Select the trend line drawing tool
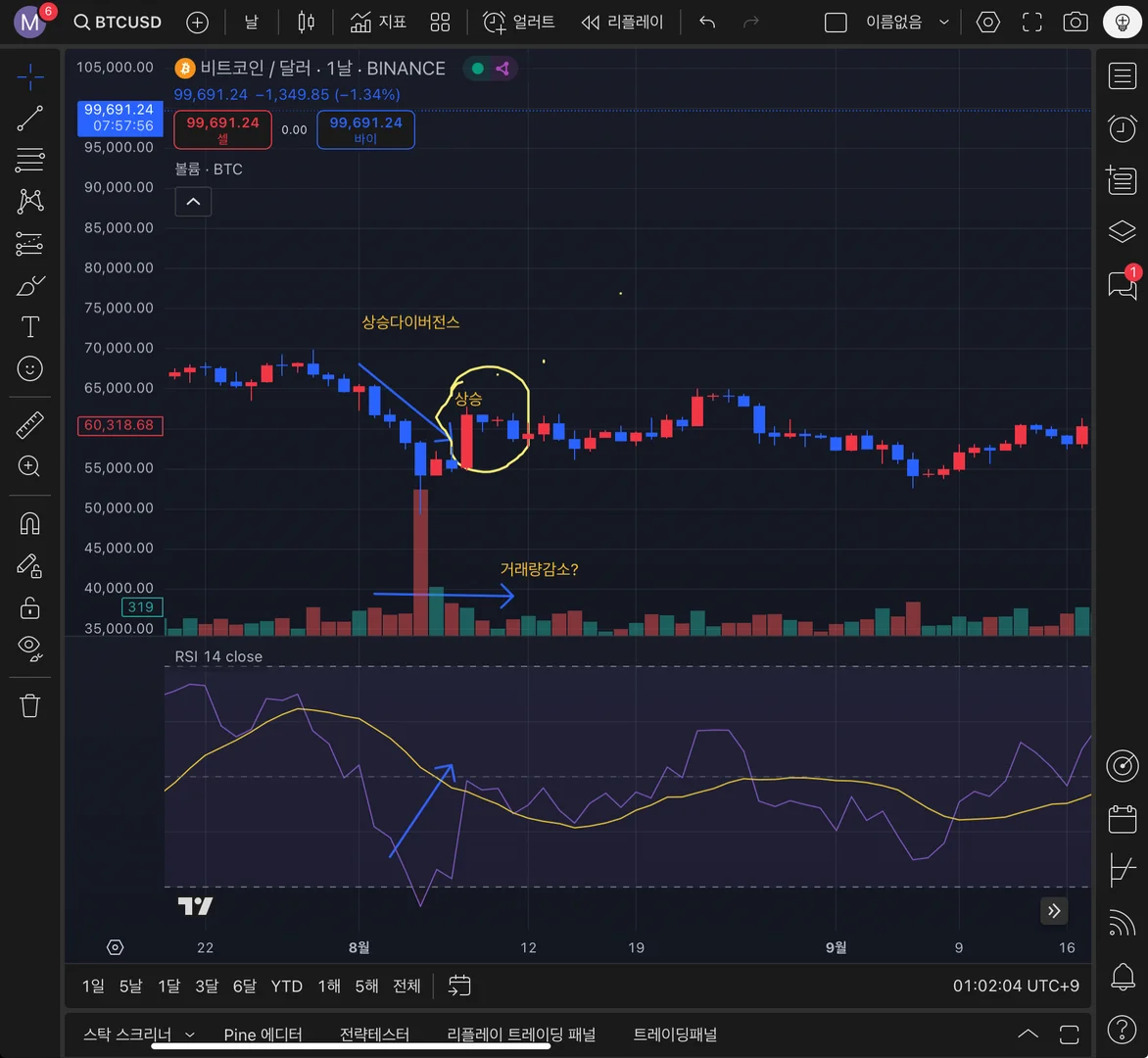This screenshot has height=1058, width=1148. point(30,118)
